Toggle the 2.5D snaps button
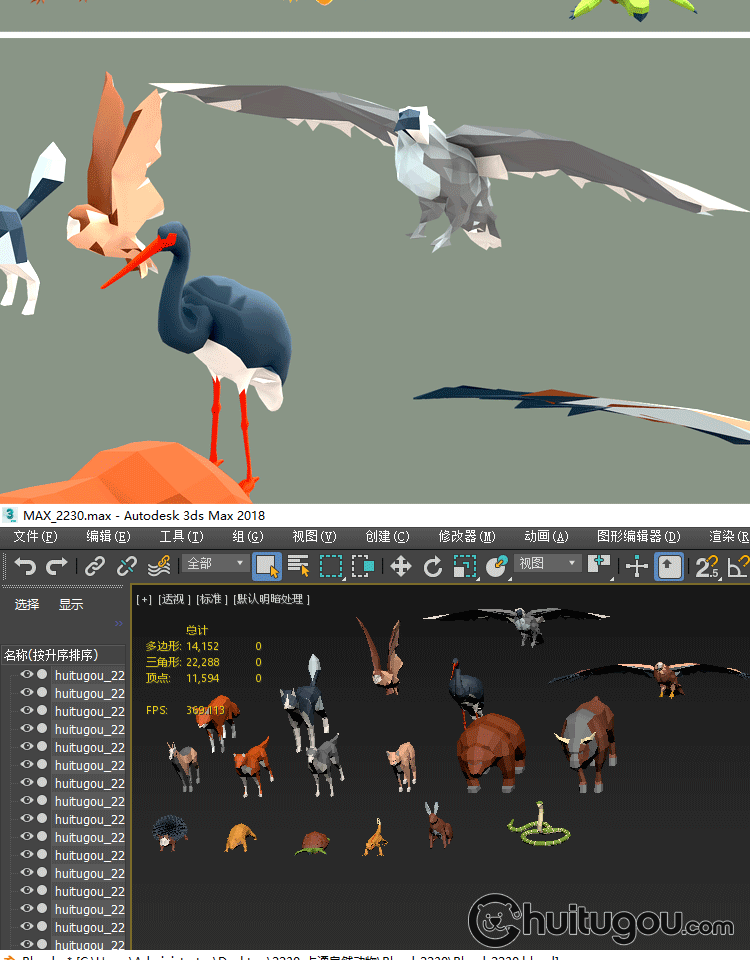This screenshot has height=960, width=750. point(707,567)
